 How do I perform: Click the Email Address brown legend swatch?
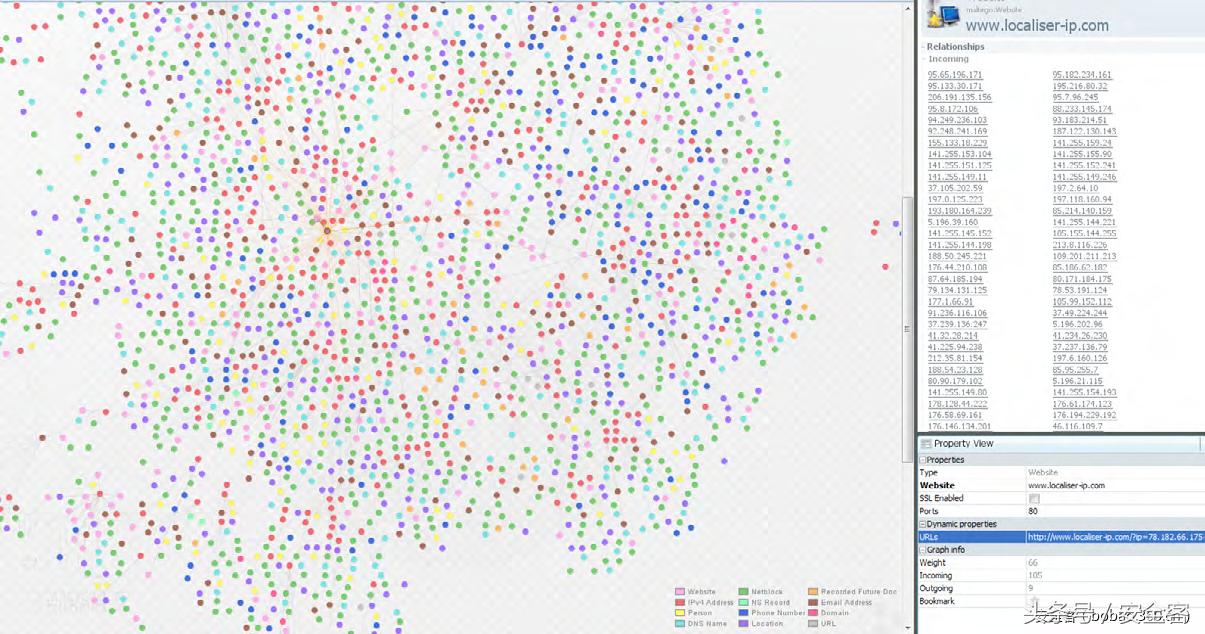click(814, 603)
